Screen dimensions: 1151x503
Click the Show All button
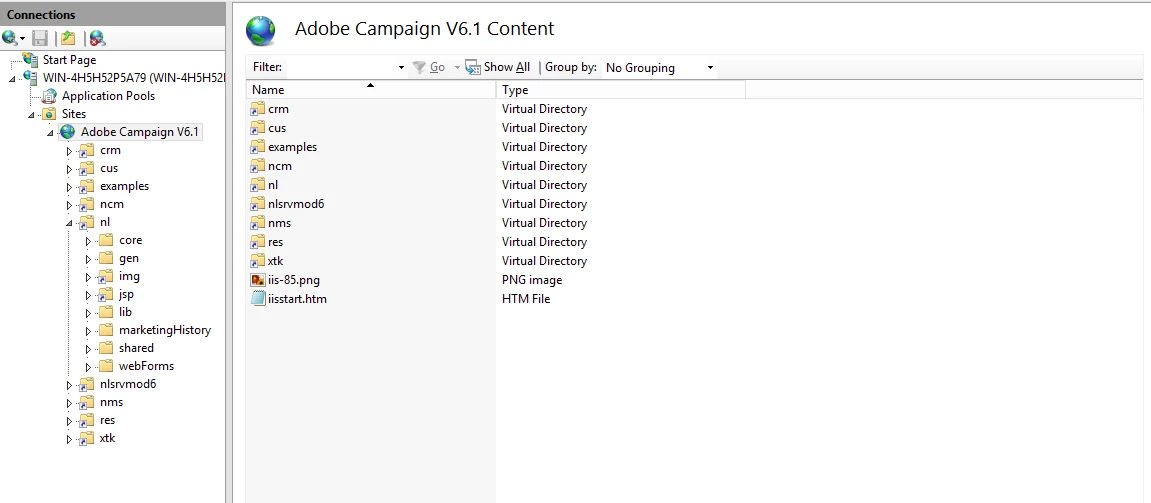[x=498, y=67]
